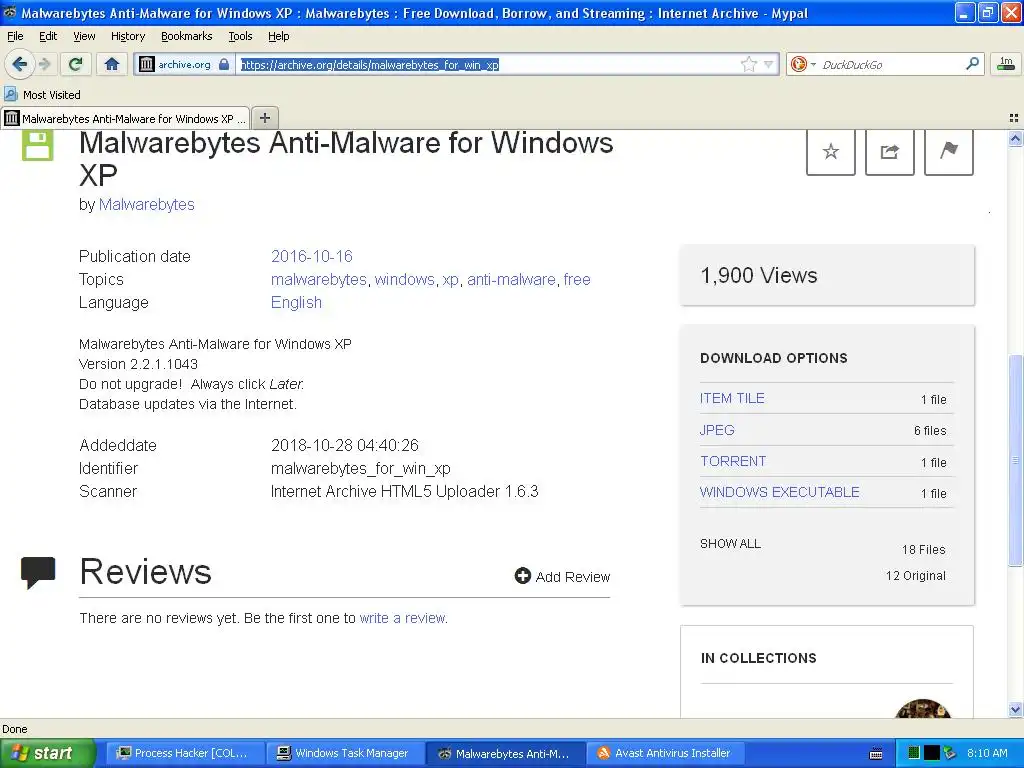This screenshot has height=768, width=1024.
Task: Click the forward navigation arrow
Action: (x=44, y=64)
